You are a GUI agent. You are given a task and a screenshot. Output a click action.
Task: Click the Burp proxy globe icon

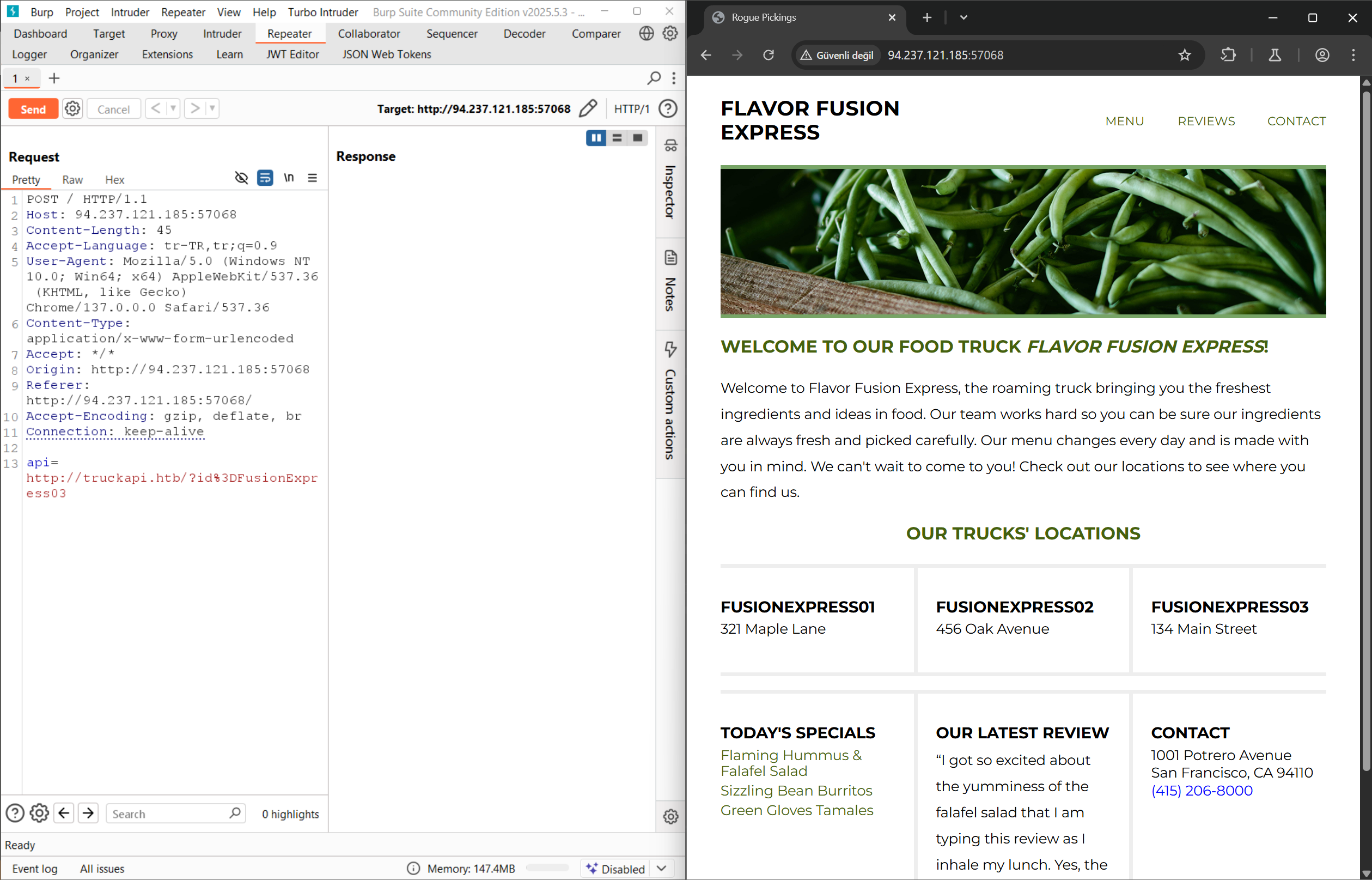pyautogui.click(x=646, y=34)
